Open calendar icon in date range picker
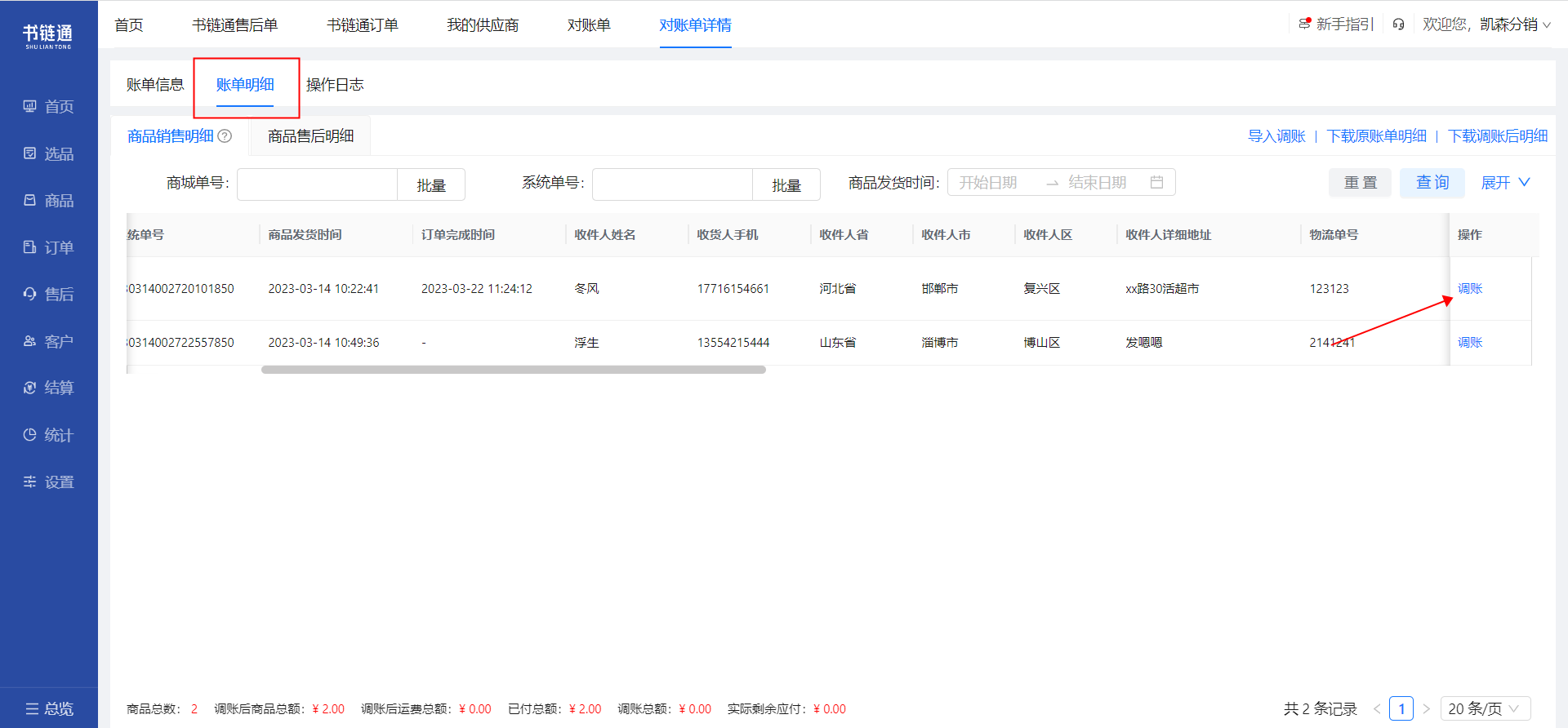1568x728 pixels. click(1156, 182)
